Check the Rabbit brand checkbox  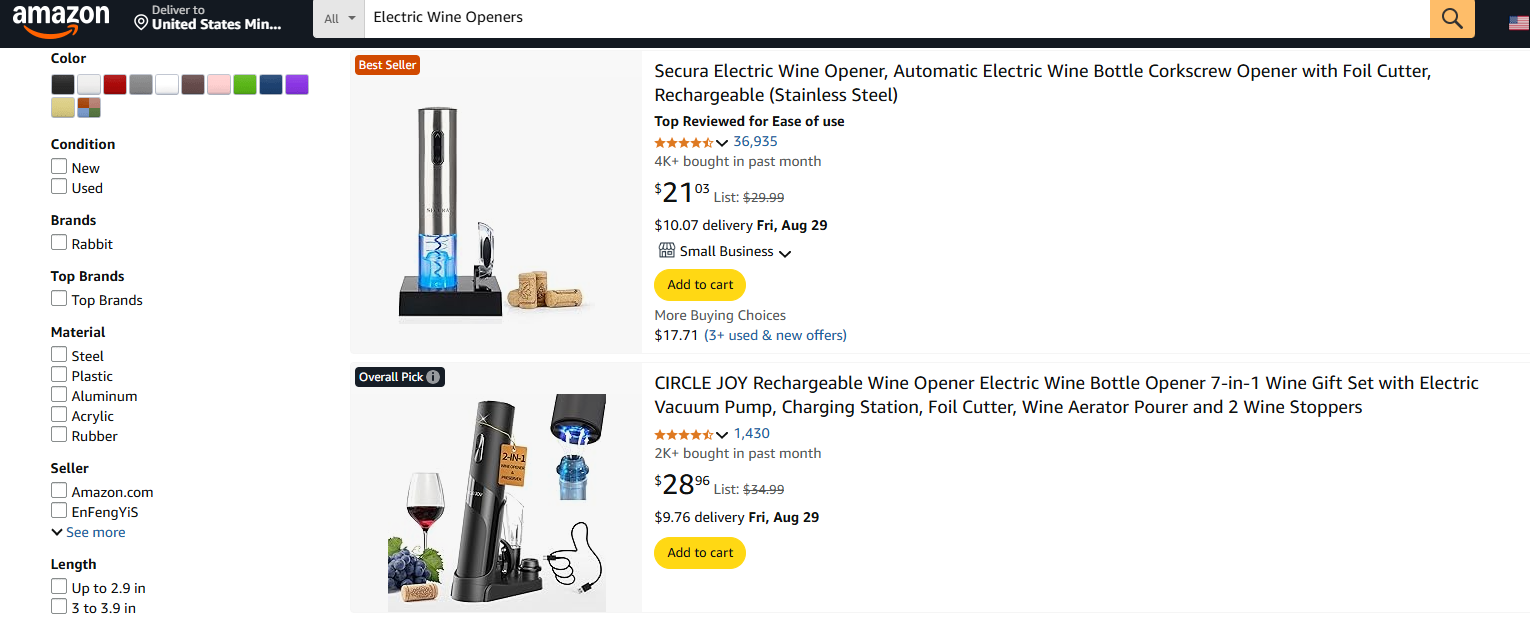[59, 242]
